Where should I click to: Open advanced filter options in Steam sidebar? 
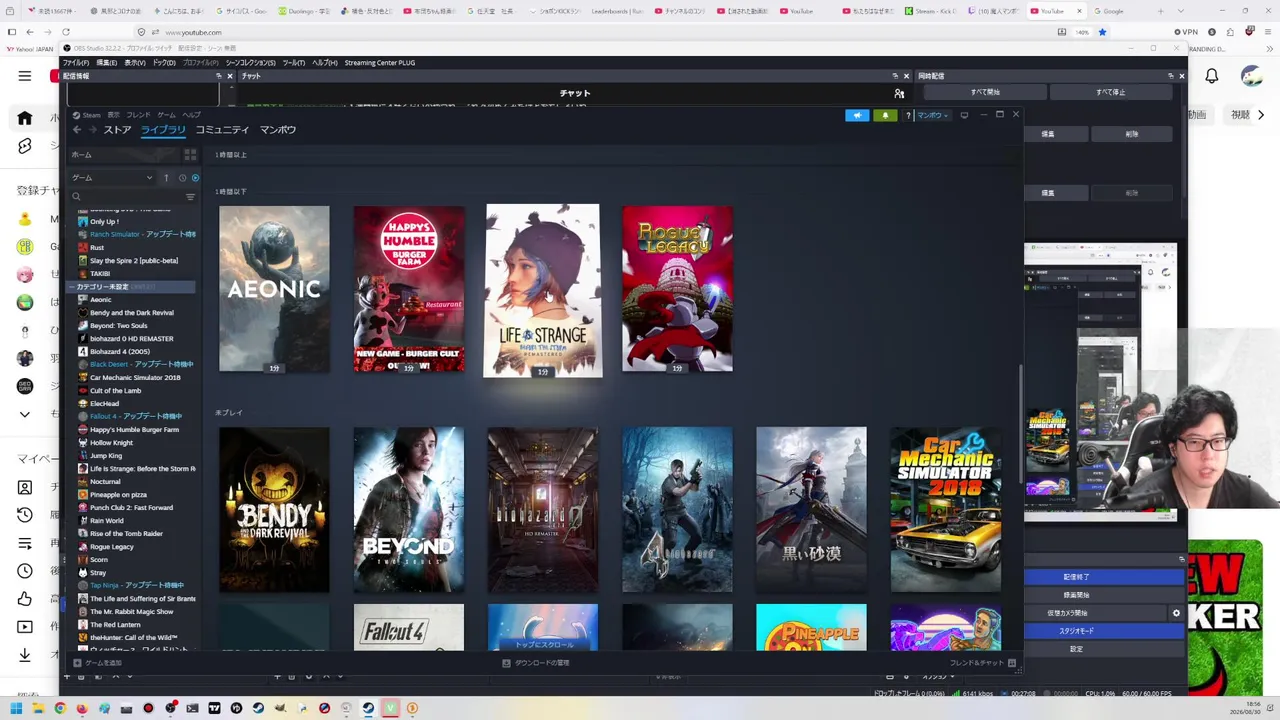tap(190, 197)
